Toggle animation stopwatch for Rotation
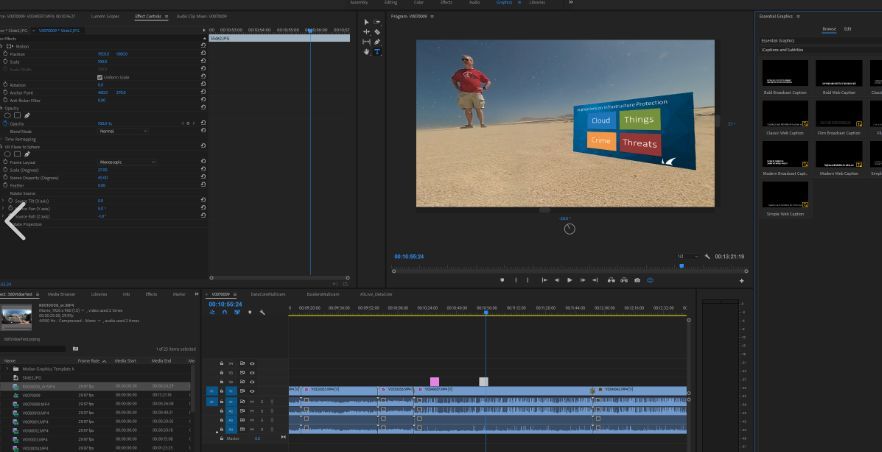The image size is (882, 452). [6, 85]
